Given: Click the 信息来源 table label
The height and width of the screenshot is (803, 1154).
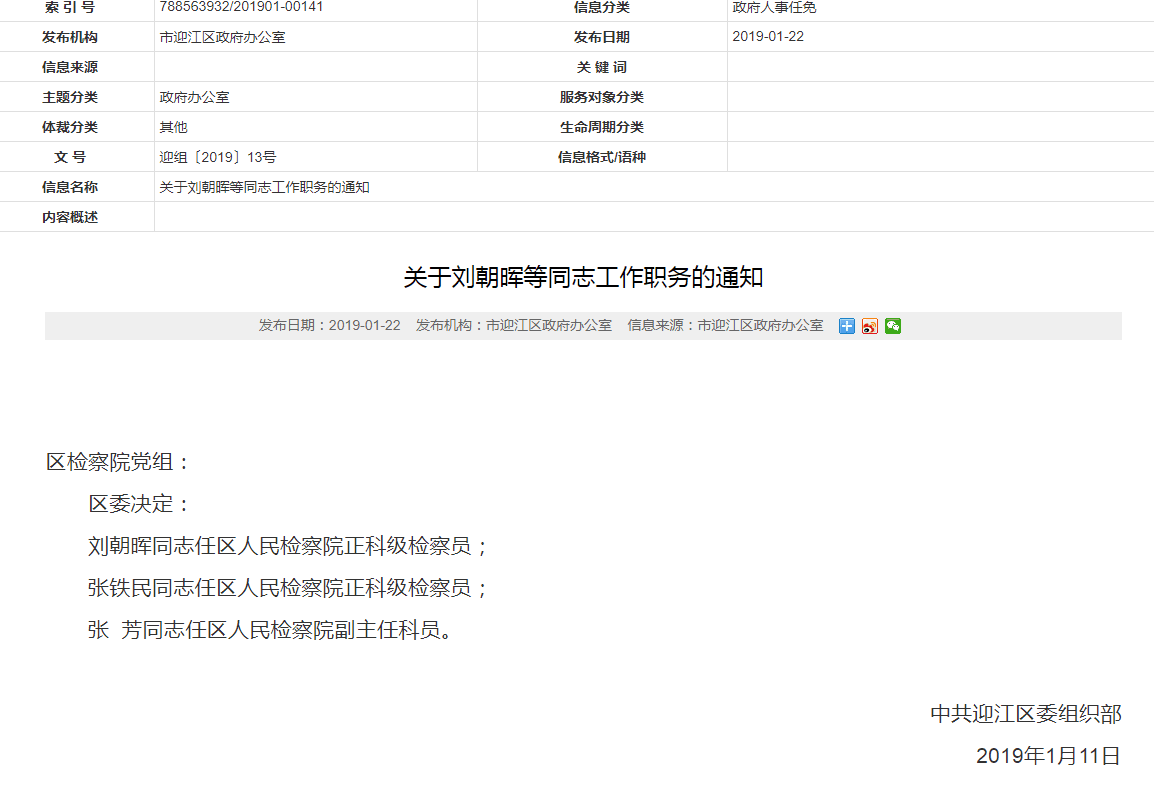Looking at the screenshot, I should click(x=70, y=68).
